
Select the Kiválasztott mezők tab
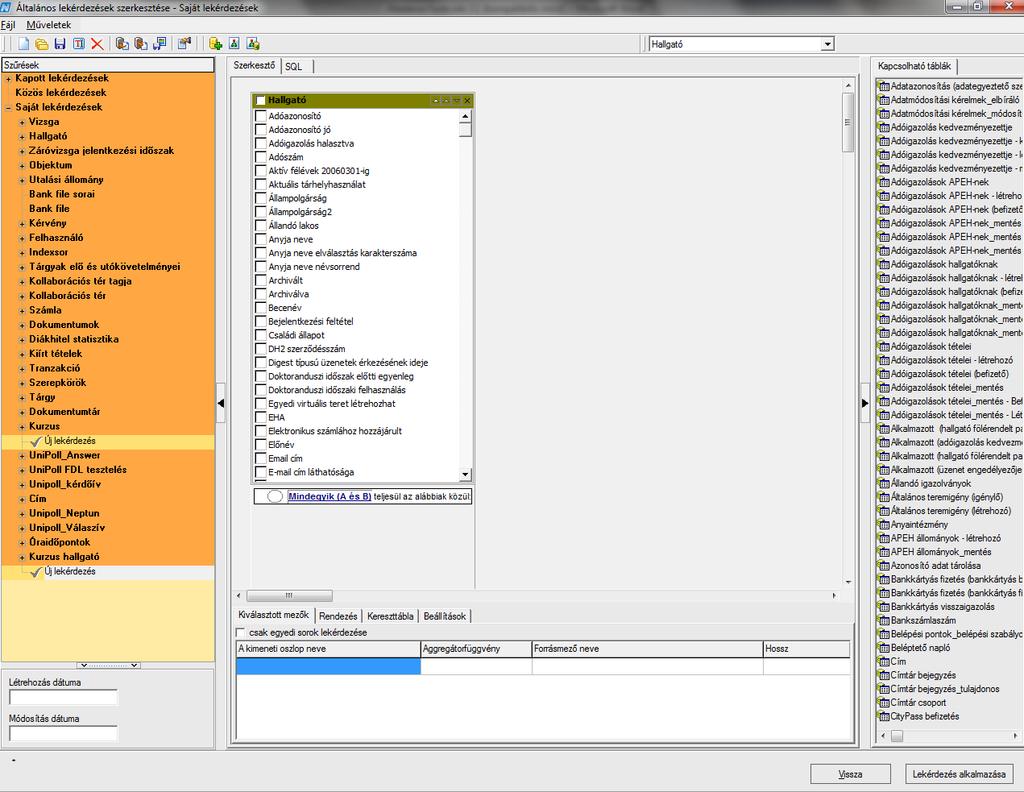[274, 614]
